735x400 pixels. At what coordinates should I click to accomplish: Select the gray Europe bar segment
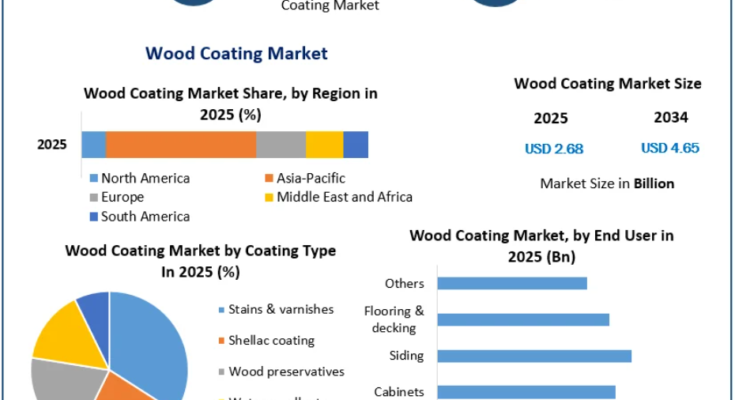click(281, 144)
